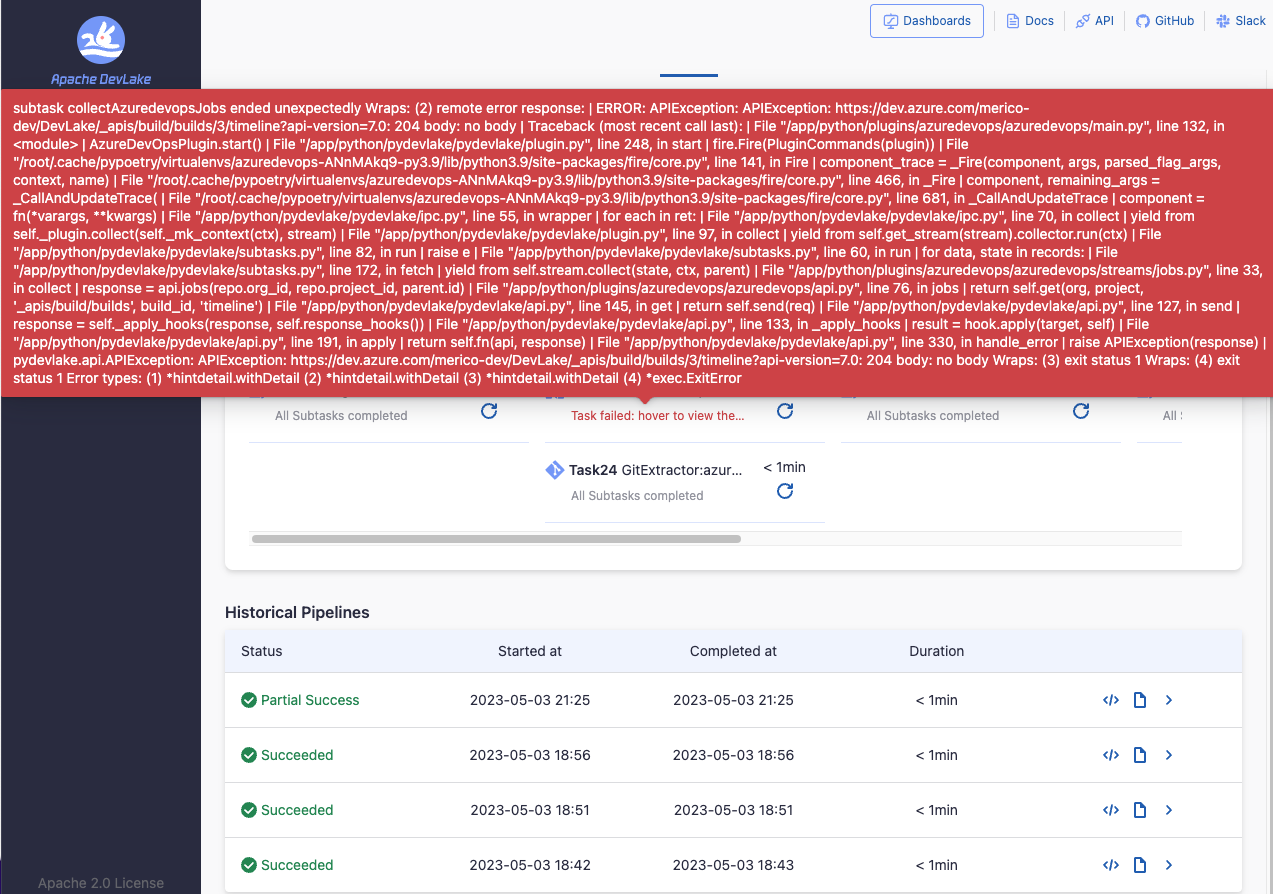Screen dimensions: 1273x894
Task: Open the API link
Action: tap(1095, 21)
